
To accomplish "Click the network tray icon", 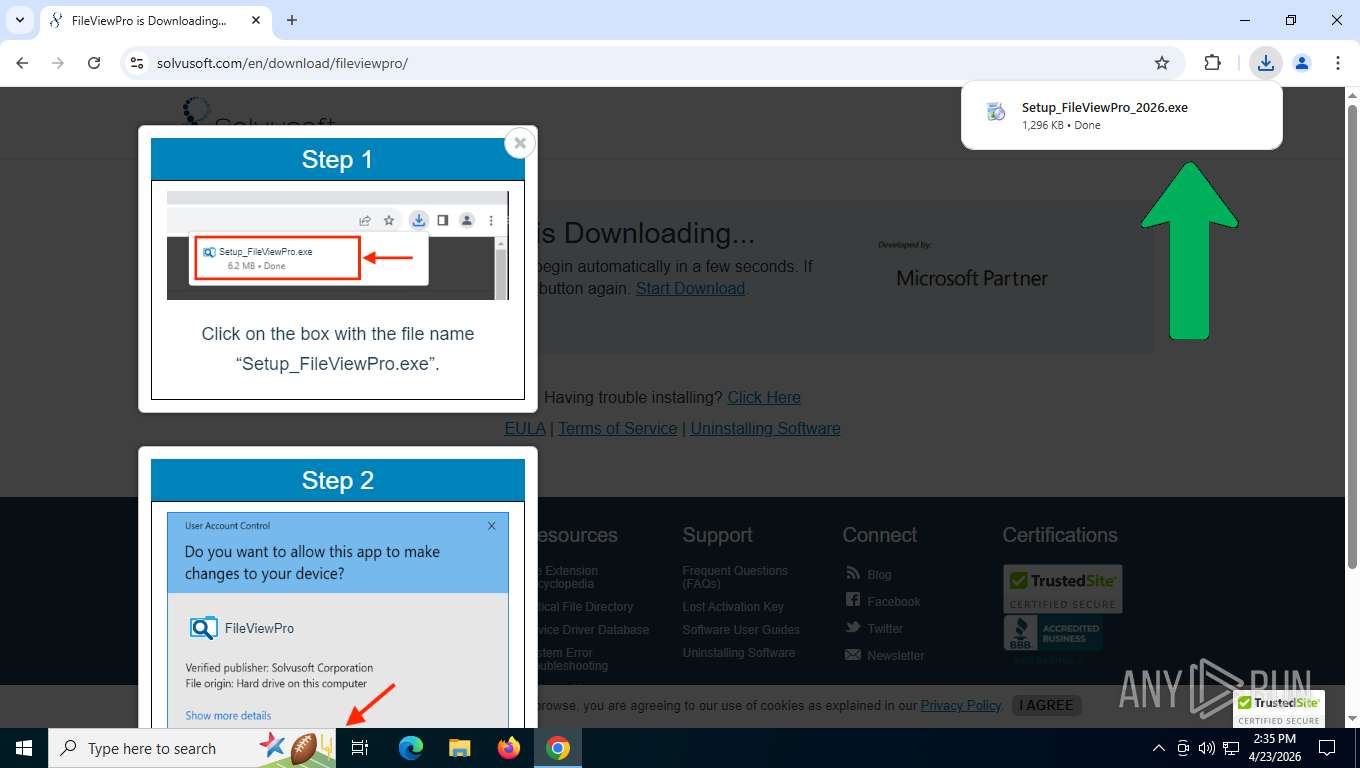I will 1230,748.
